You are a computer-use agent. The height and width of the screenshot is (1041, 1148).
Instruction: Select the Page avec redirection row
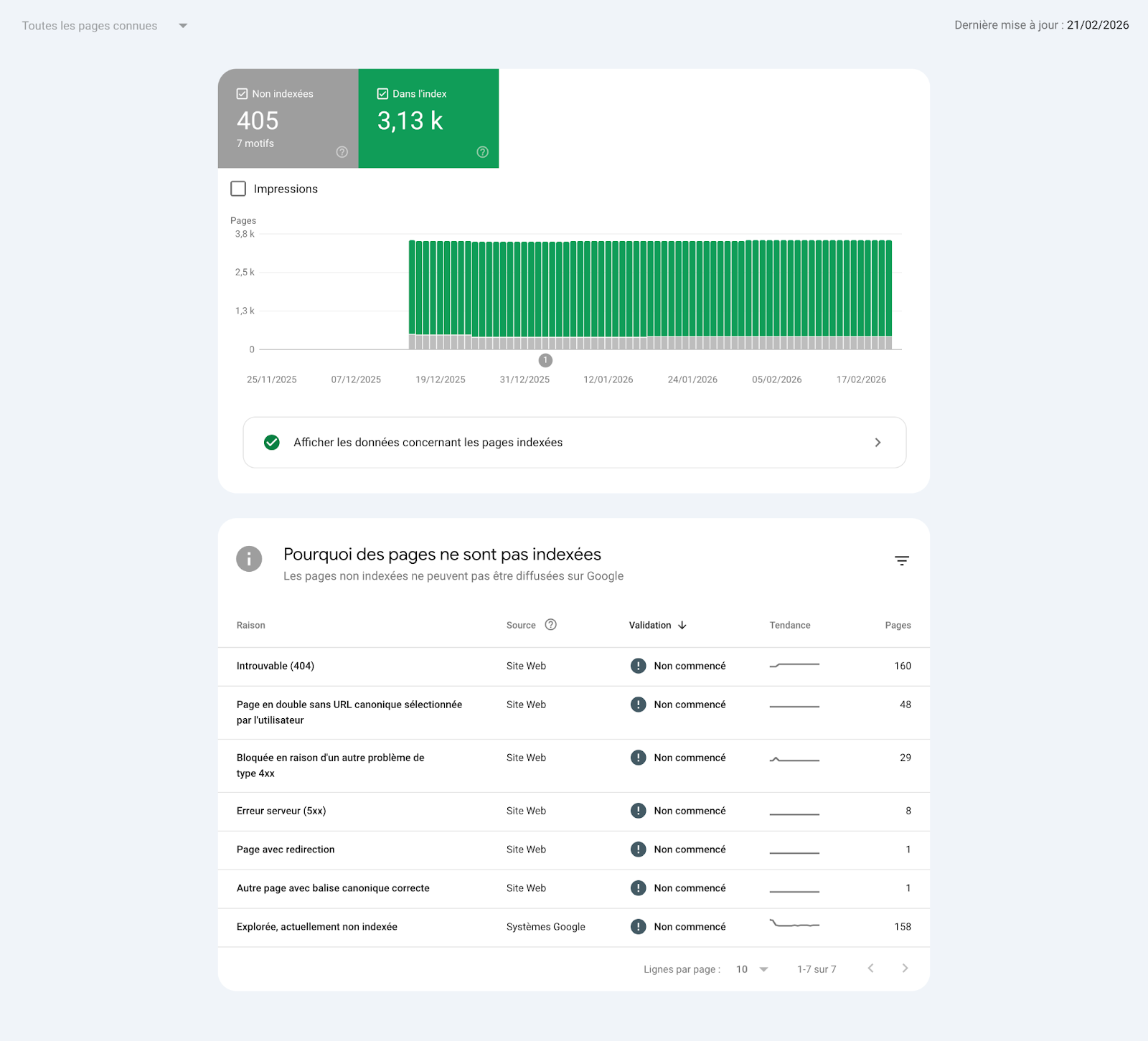[286, 849]
